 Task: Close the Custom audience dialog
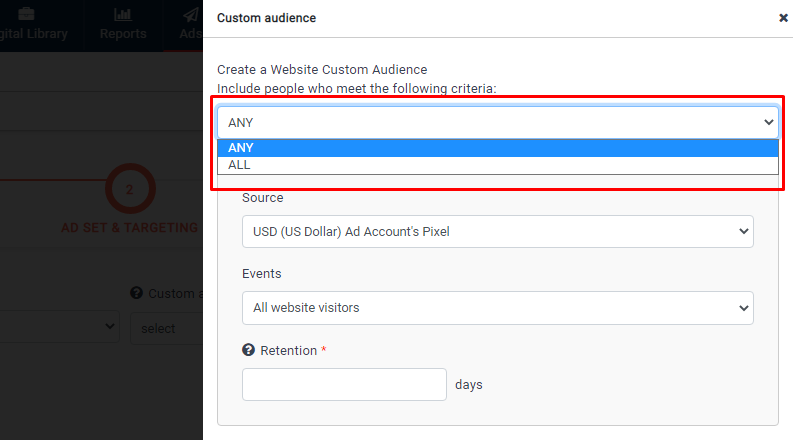[x=782, y=18]
